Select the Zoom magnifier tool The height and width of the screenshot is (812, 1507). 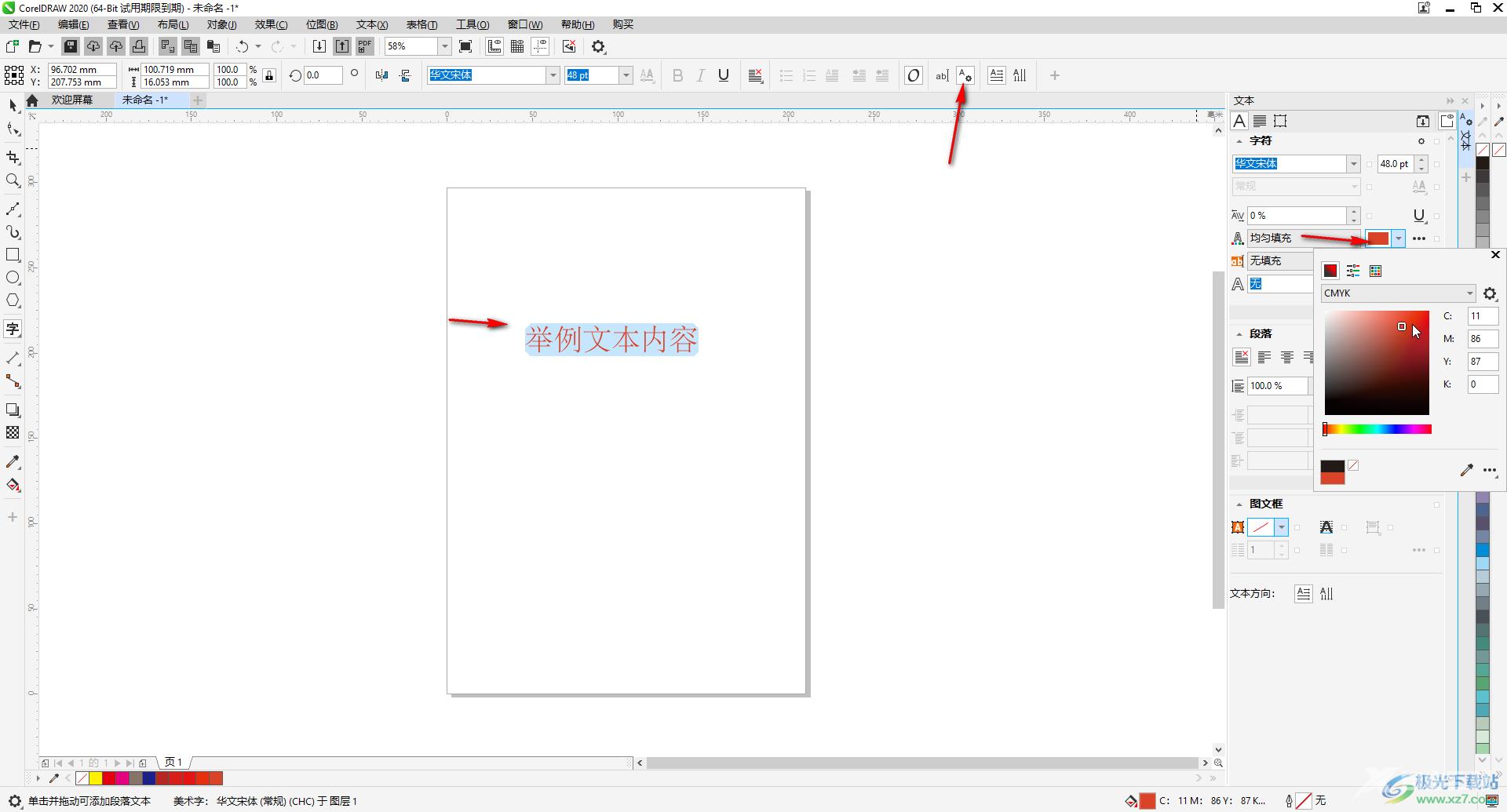pyautogui.click(x=13, y=181)
